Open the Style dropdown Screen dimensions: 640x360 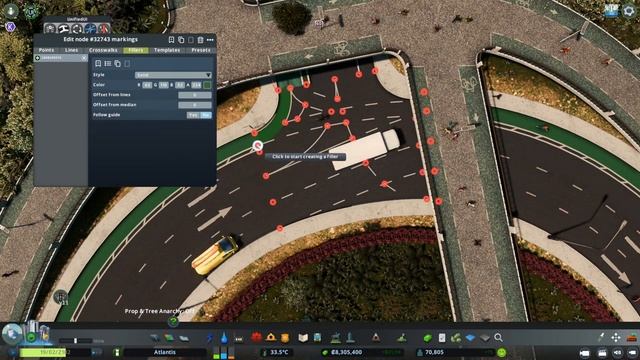click(x=173, y=75)
